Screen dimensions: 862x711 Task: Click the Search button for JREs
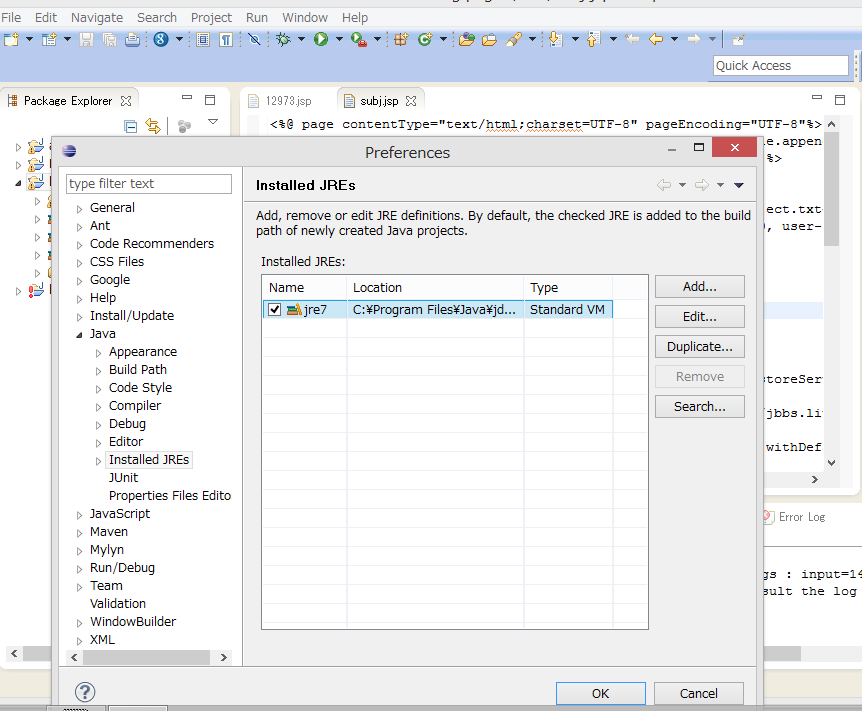(x=699, y=406)
